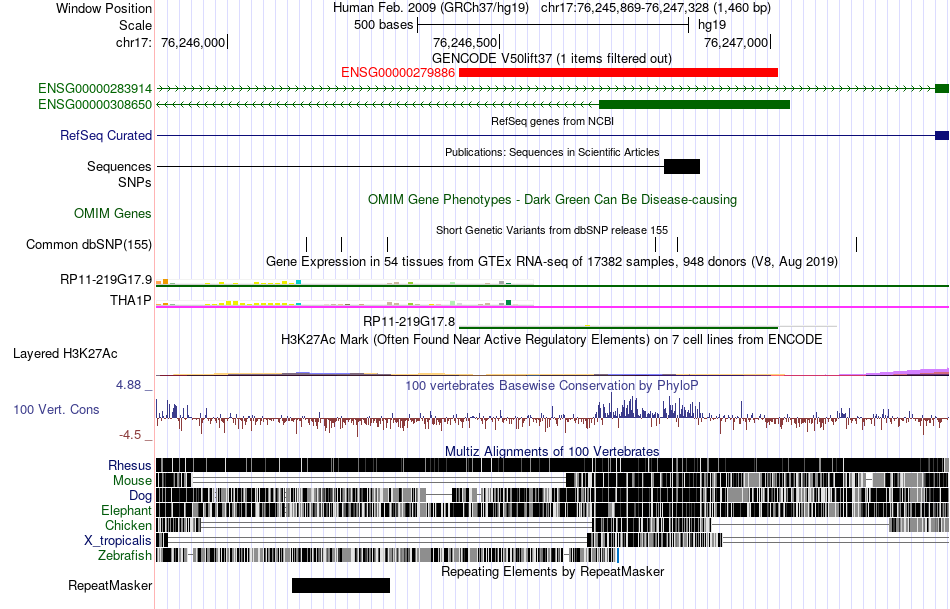The image size is (950, 609).
Task: Select the RP11-219G17.9 GTEx expression label
Action: click(x=106, y=280)
